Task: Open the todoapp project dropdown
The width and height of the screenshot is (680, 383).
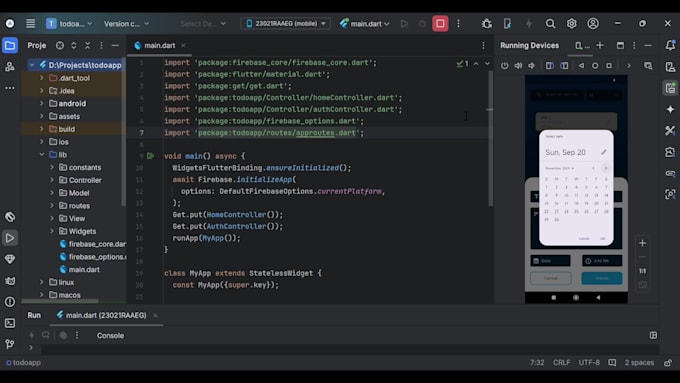Action: point(69,23)
